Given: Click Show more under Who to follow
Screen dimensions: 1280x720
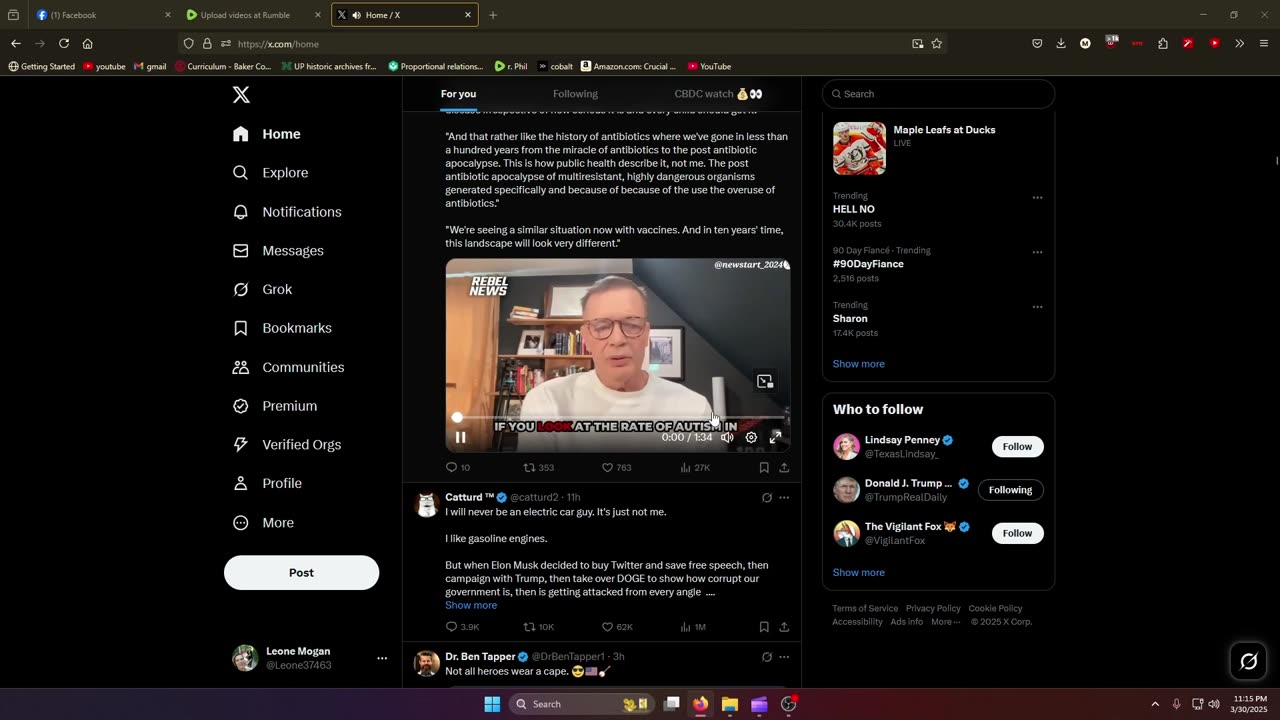Looking at the screenshot, I should (858, 573).
